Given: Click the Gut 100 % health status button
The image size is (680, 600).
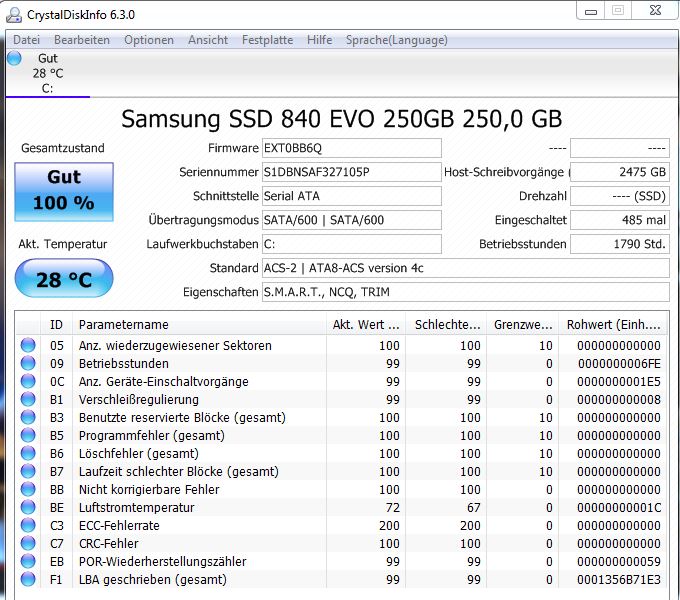Looking at the screenshot, I should click(64, 192).
